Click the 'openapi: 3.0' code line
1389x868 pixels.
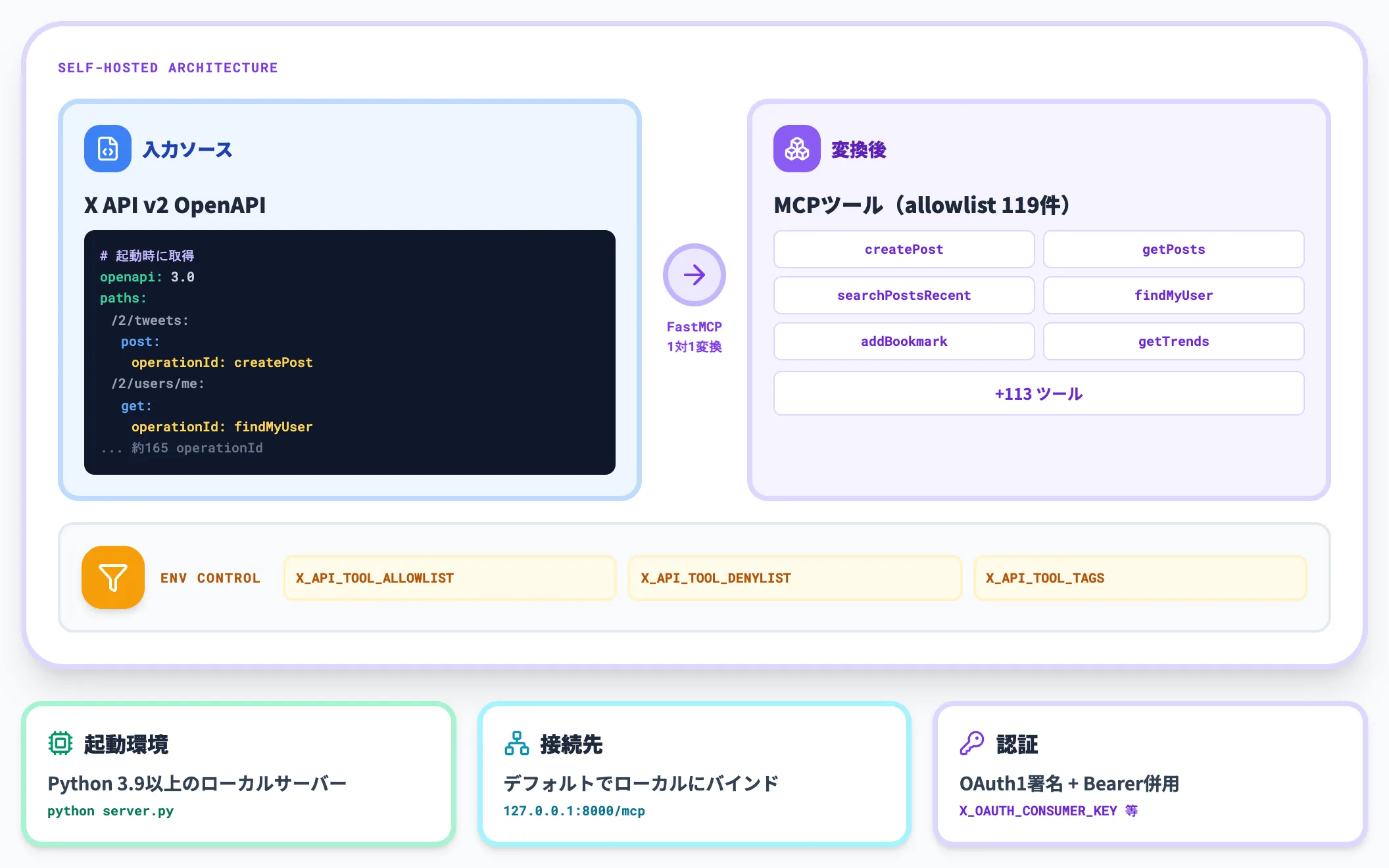pos(147,277)
